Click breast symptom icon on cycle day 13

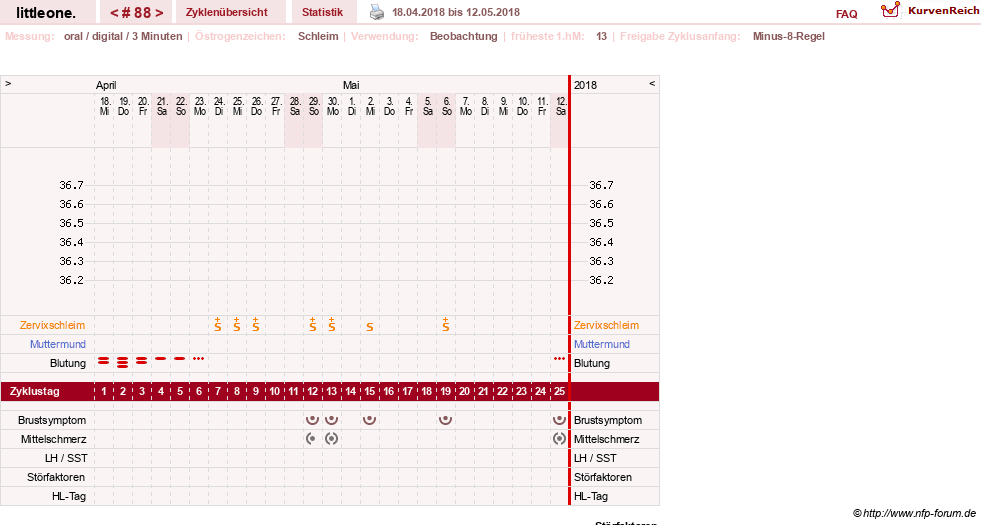coord(332,419)
